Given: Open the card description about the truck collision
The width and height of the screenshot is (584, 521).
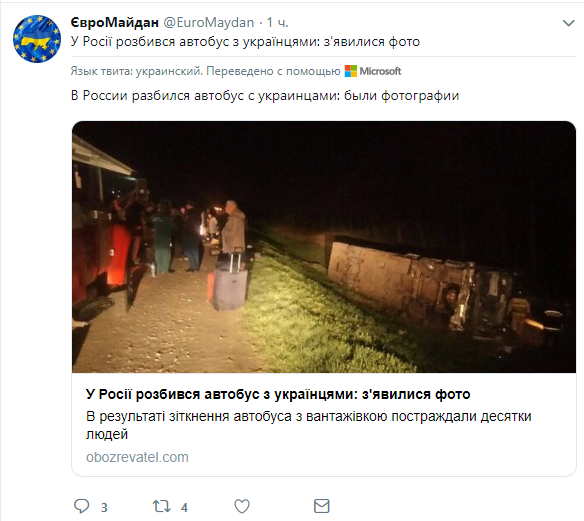Looking at the screenshot, I should 308,425.
